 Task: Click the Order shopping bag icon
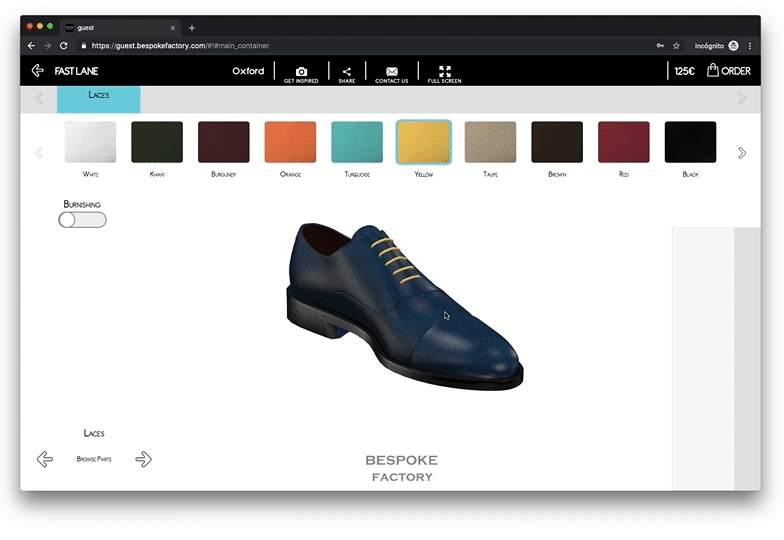pos(713,71)
